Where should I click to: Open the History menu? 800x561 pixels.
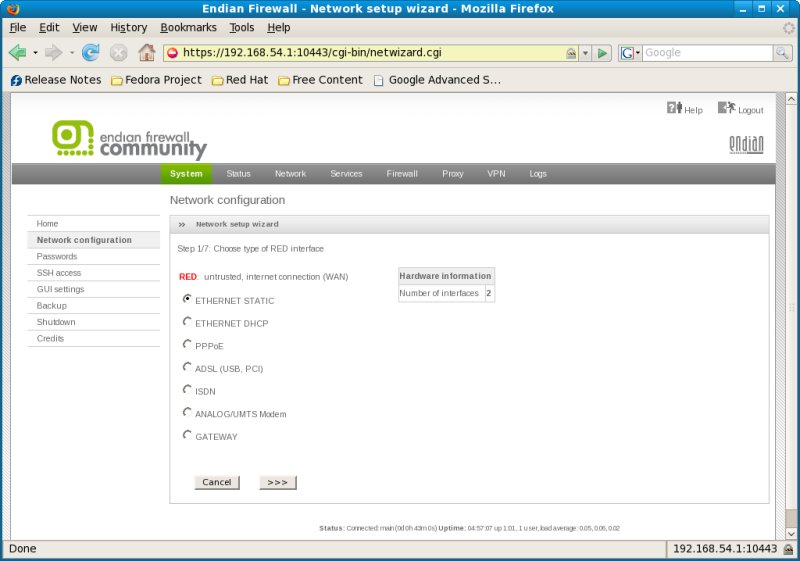[129, 28]
